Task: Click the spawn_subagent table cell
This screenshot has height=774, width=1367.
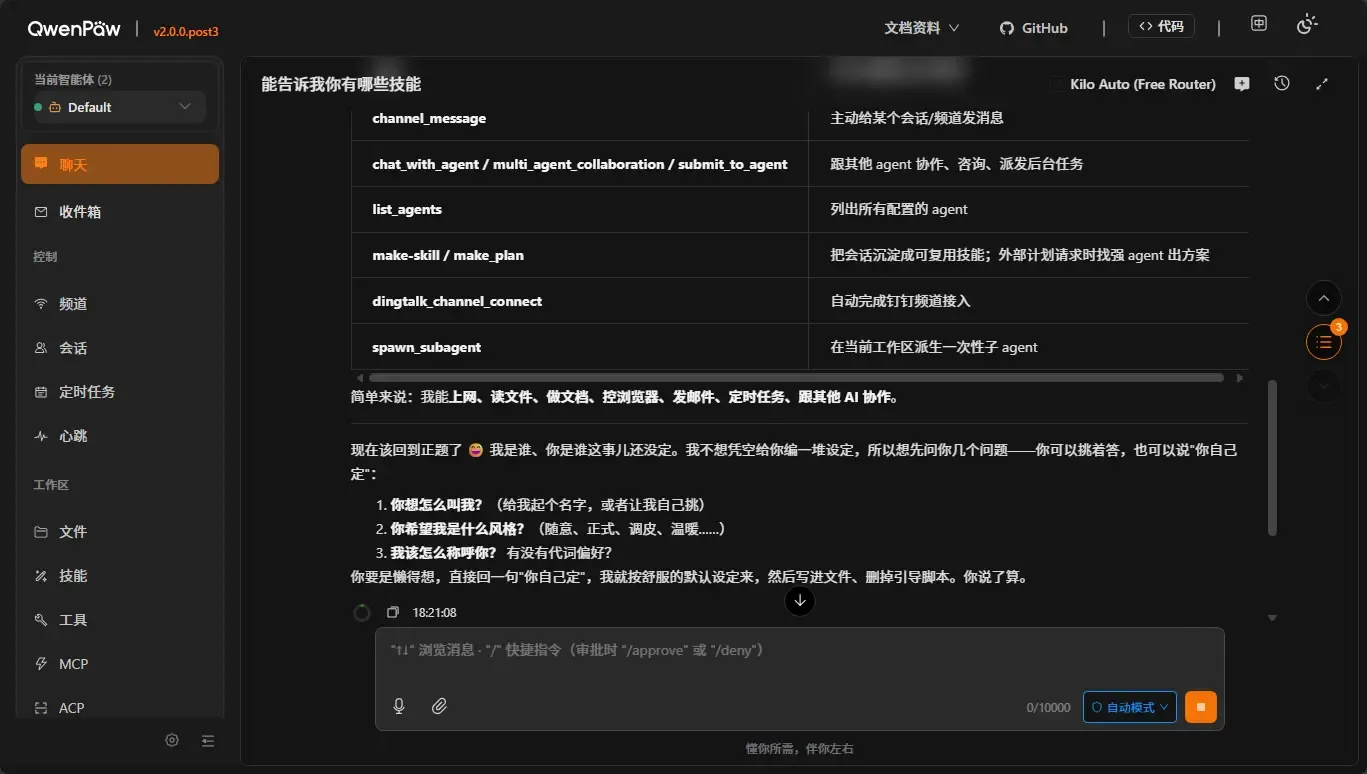Action: point(580,347)
